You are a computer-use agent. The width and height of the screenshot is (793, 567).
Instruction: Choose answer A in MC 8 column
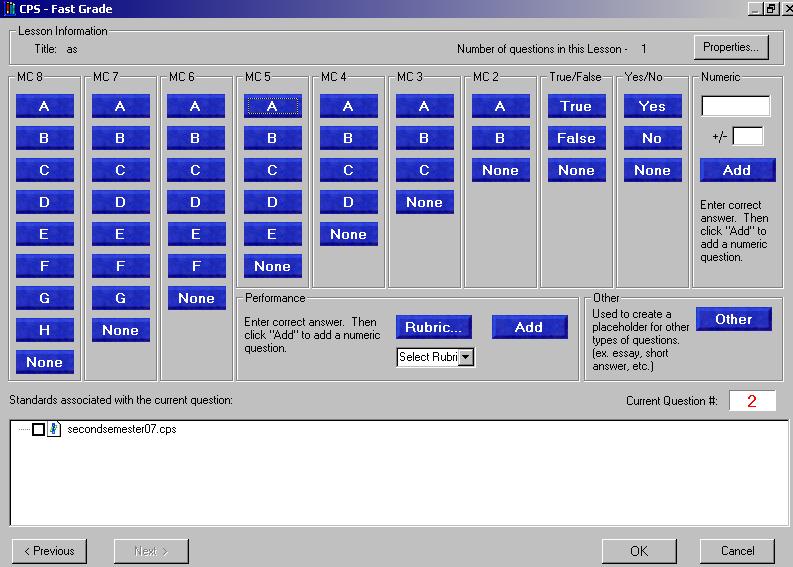click(45, 106)
